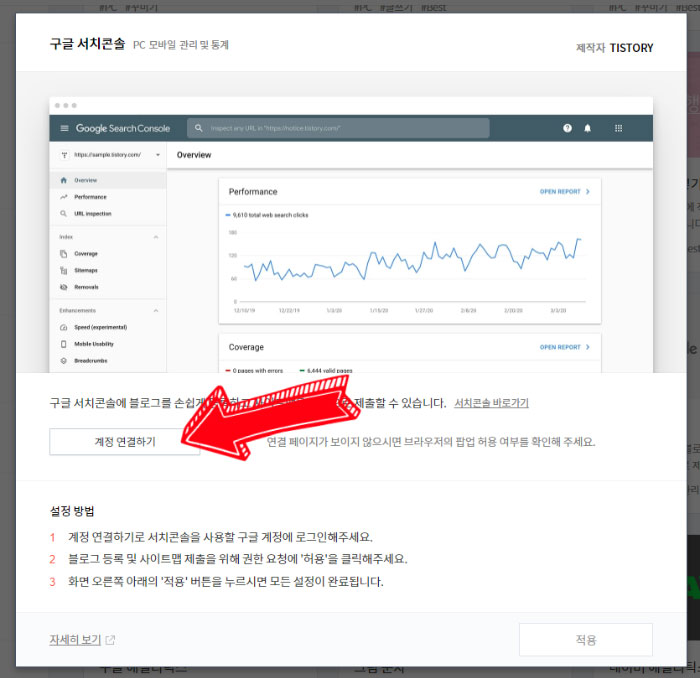Click the 9,610 total web search clicks legend

pyautogui.click(x=267, y=215)
